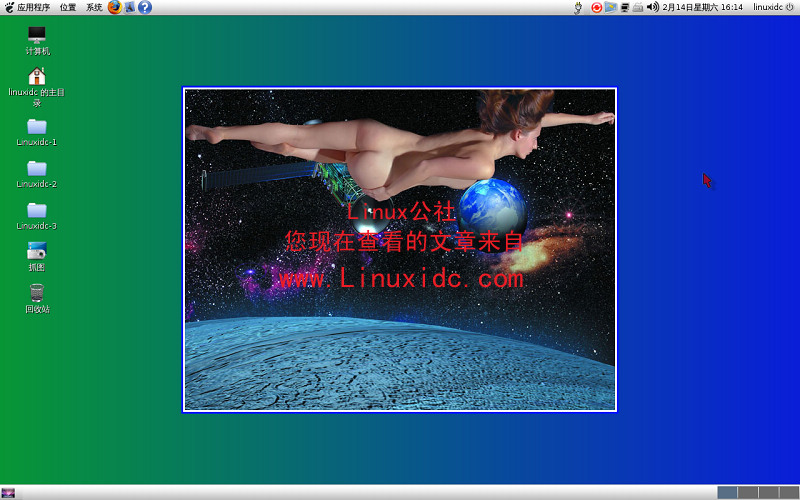Image resolution: width=800 pixels, height=500 pixels.
Task: Switch to the second workspace
Action: (748, 493)
